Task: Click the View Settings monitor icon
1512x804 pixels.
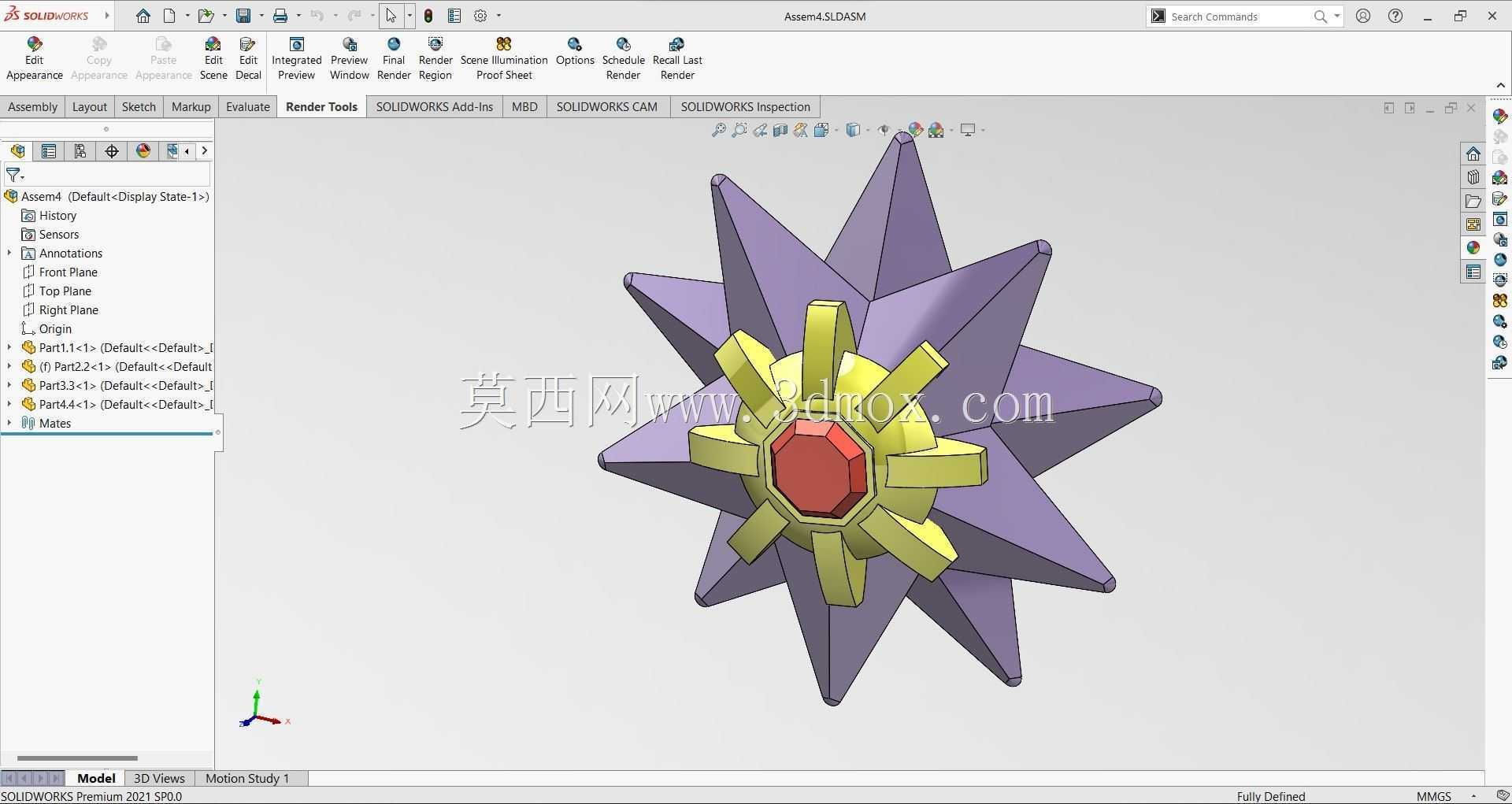Action: [968, 130]
